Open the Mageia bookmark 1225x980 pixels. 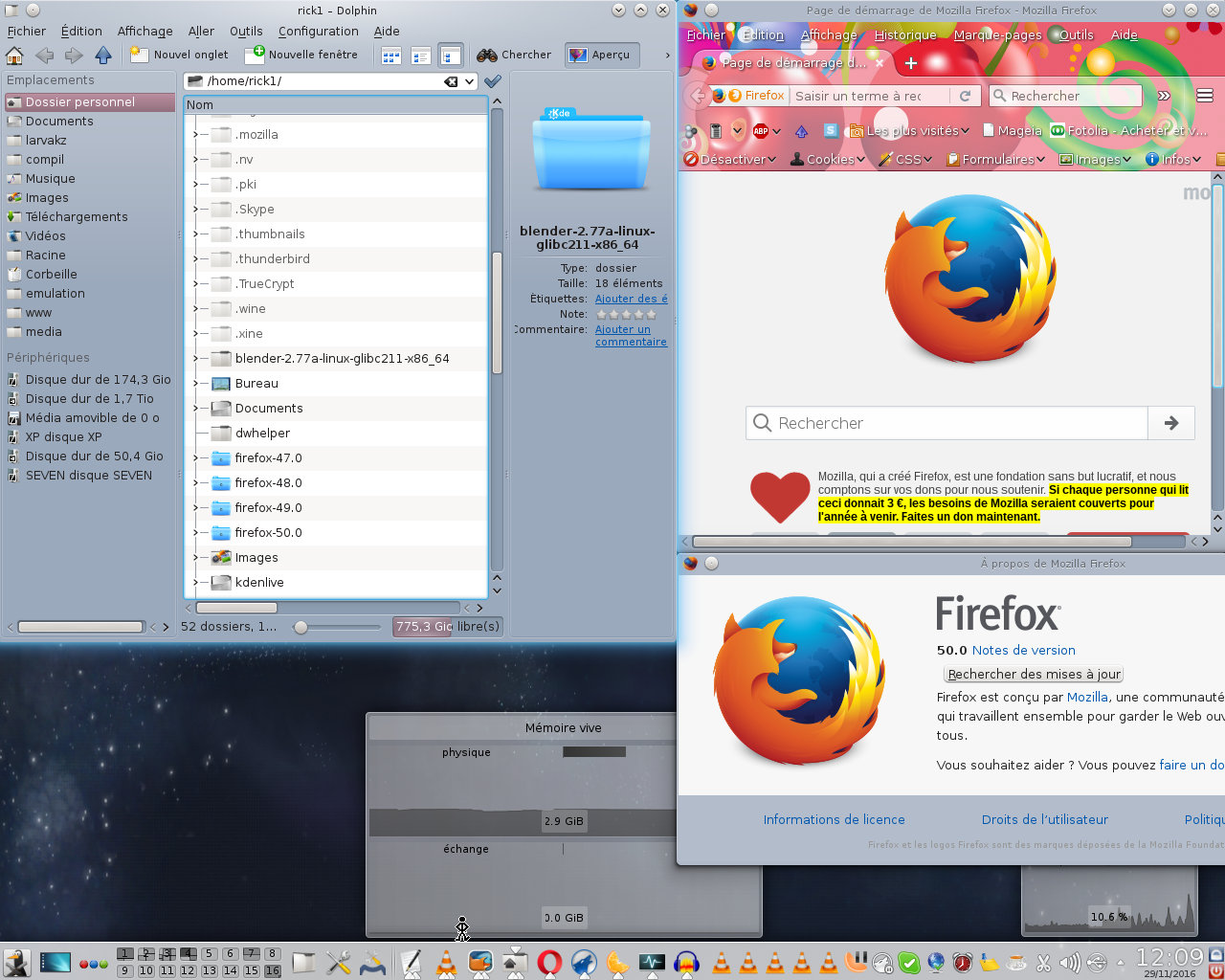[1012, 131]
